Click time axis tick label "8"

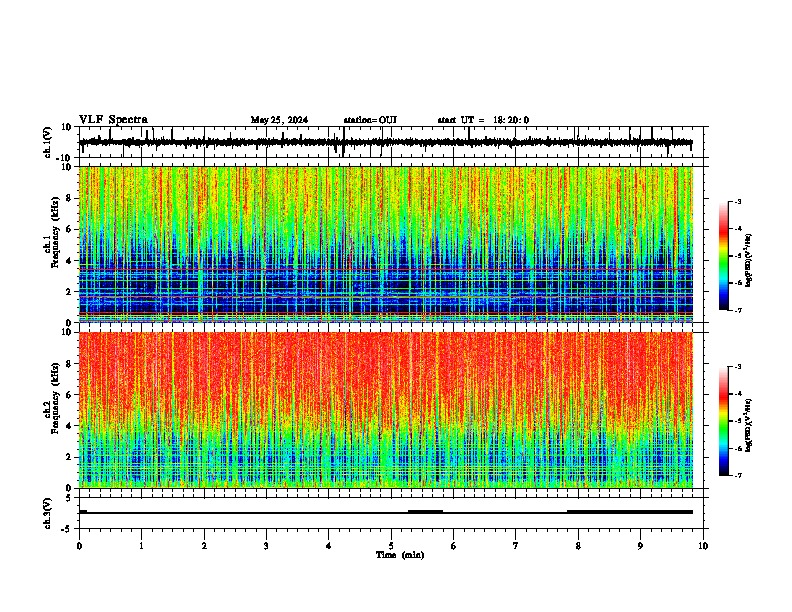point(578,546)
